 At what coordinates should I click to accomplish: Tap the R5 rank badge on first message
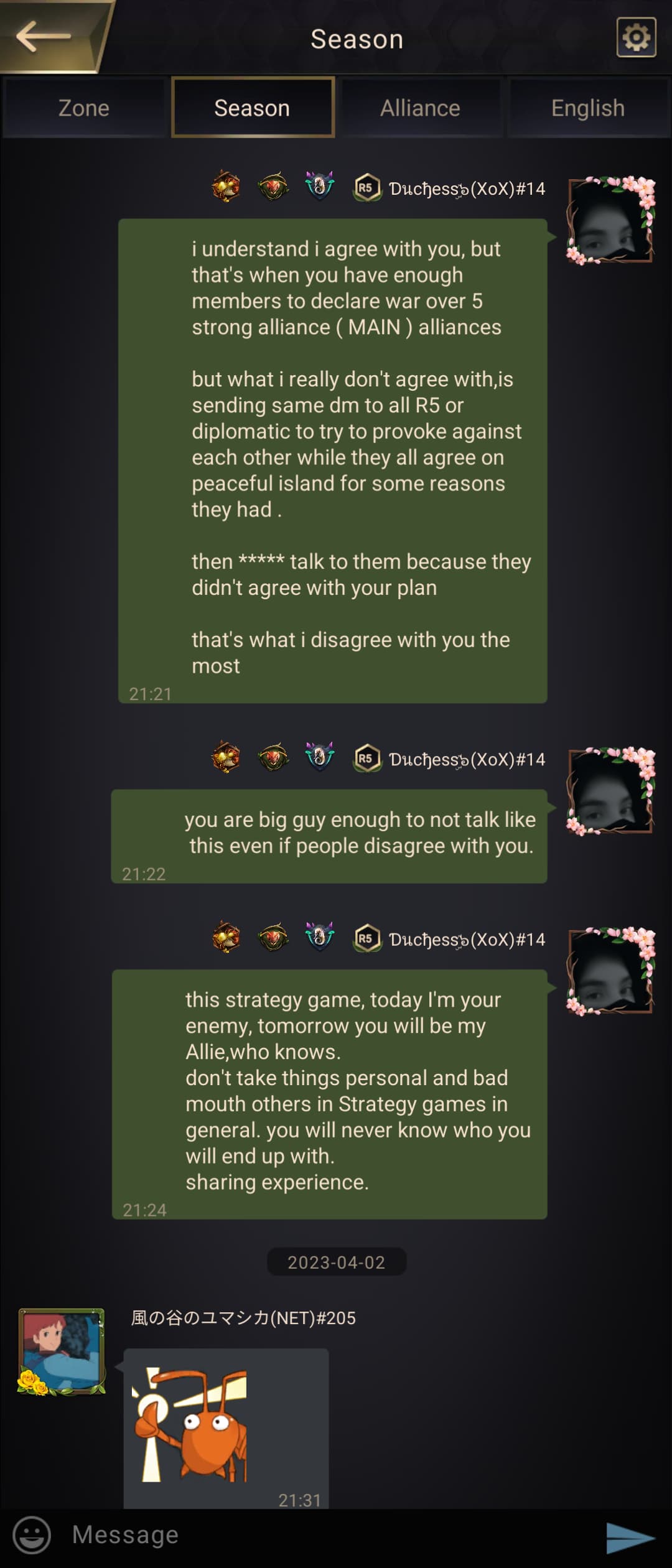(367, 188)
